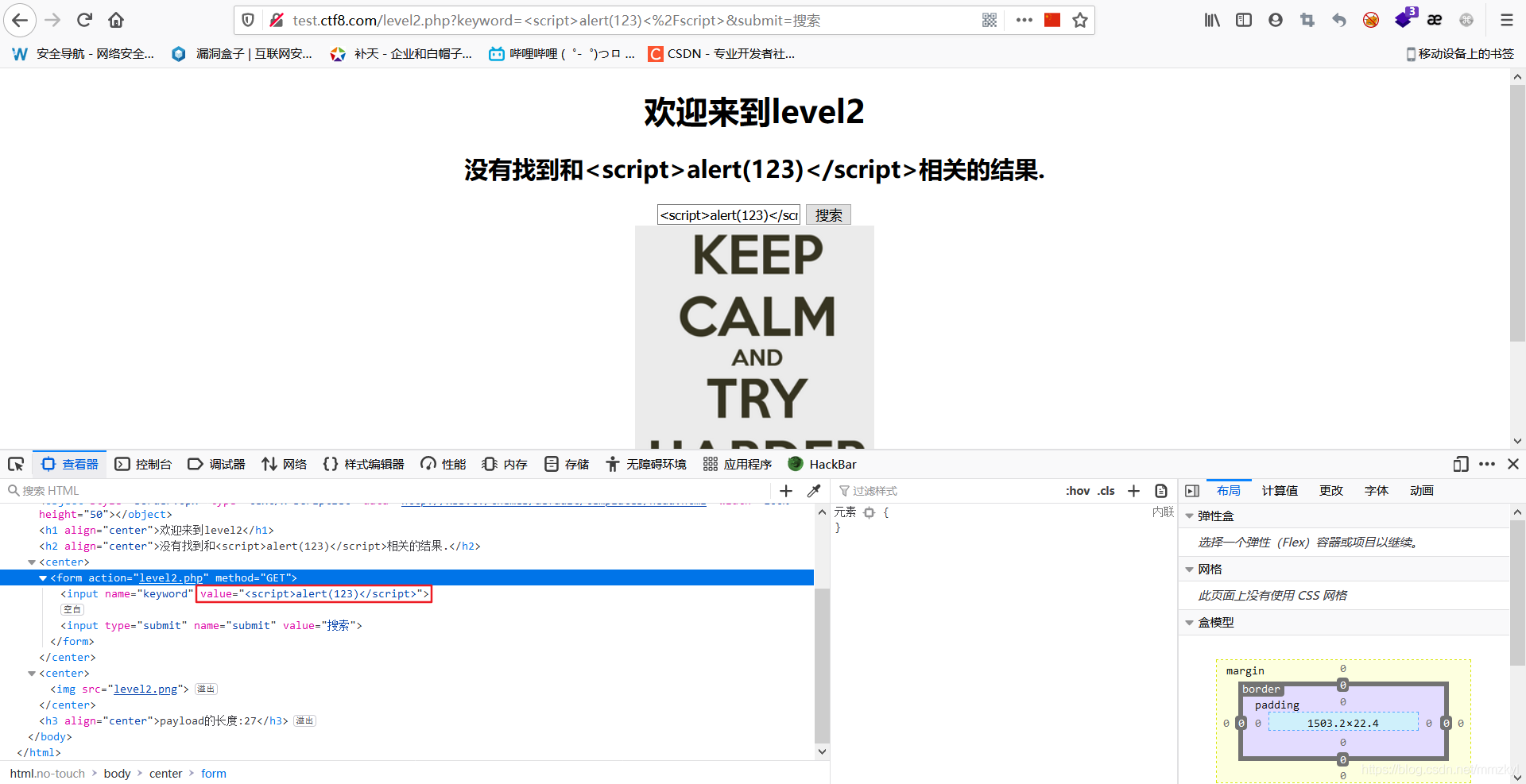Screen dimensions: 1526x784
Task: Add a new node in HTML inspector
Action: tap(786, 491)
